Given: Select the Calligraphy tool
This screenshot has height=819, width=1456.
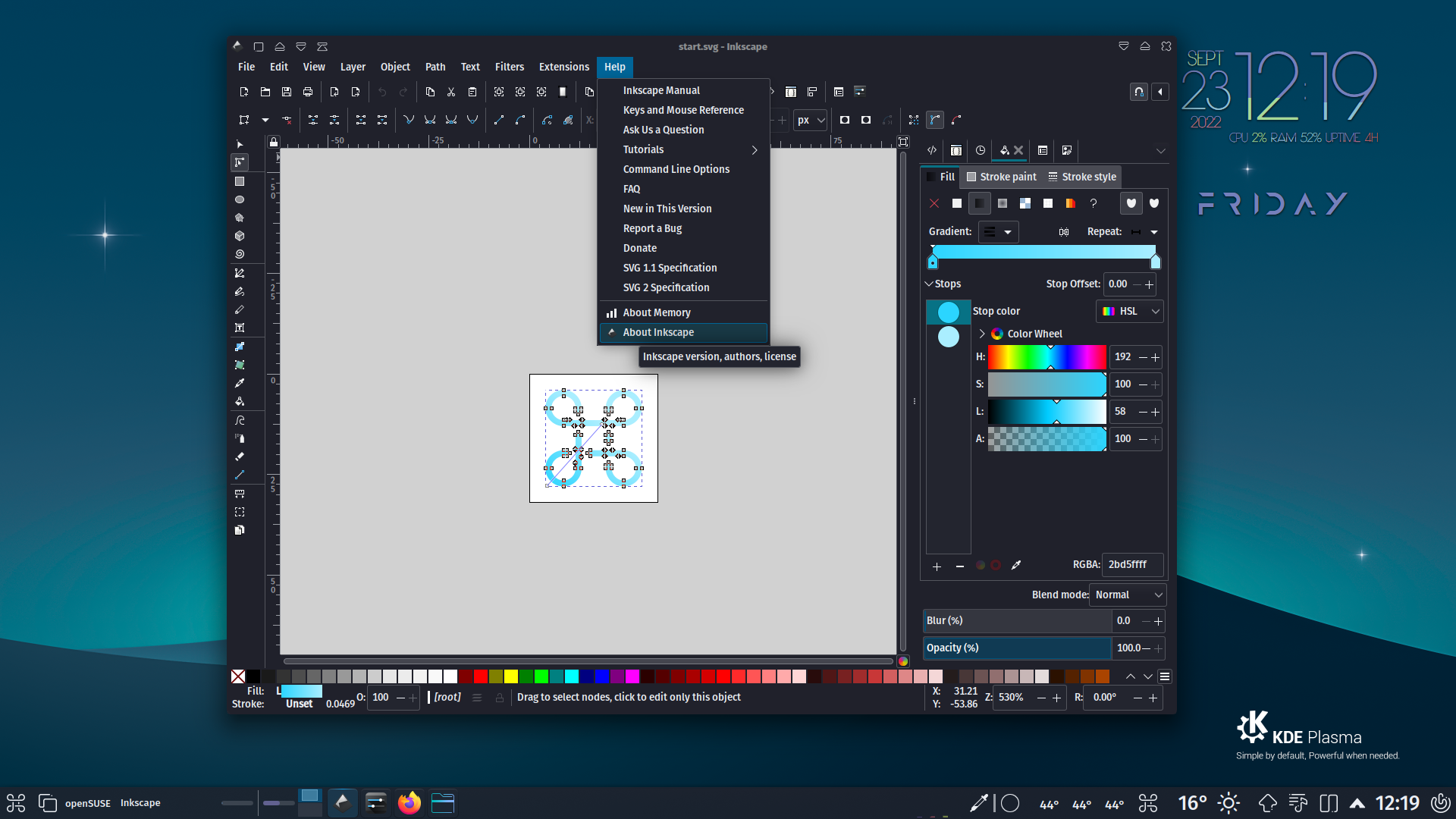Looking at the screenshot, I should [x=240, y=309].
